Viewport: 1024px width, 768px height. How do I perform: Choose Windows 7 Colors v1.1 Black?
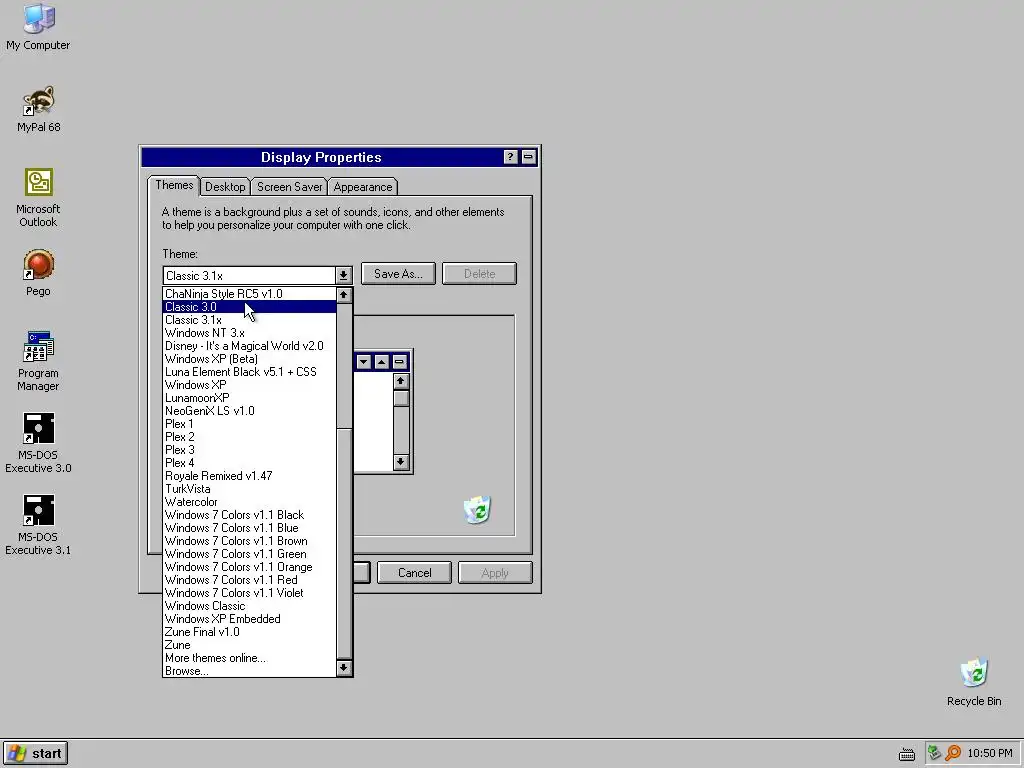point(249,515)
